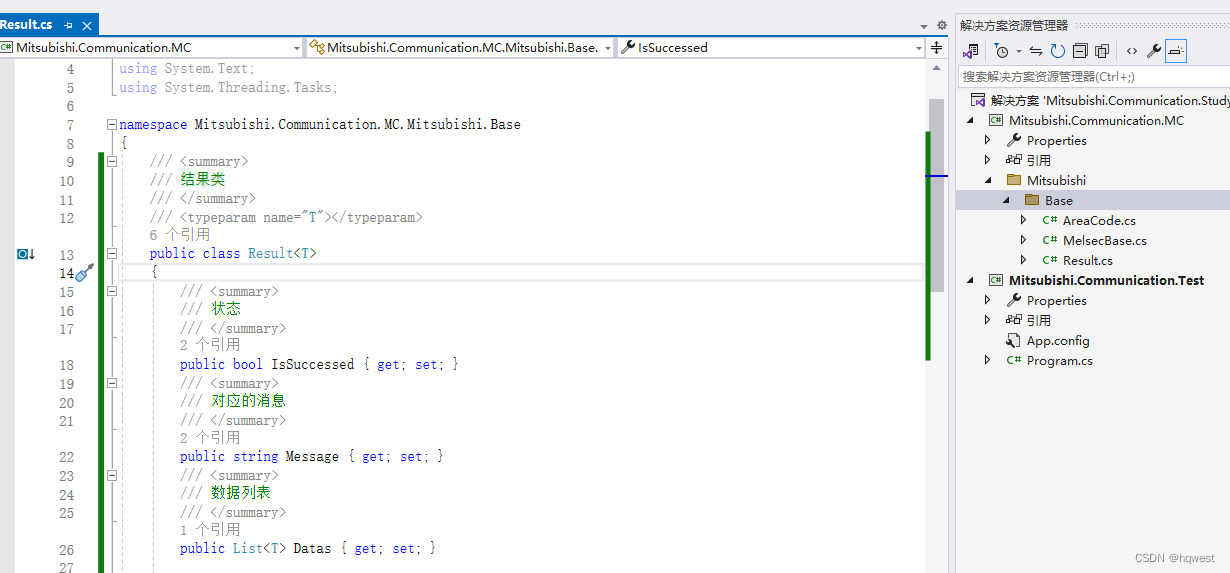Click the line 13 margin indicator icon
This screenshot has width=1230, height=573.
[x=25, y=254]
